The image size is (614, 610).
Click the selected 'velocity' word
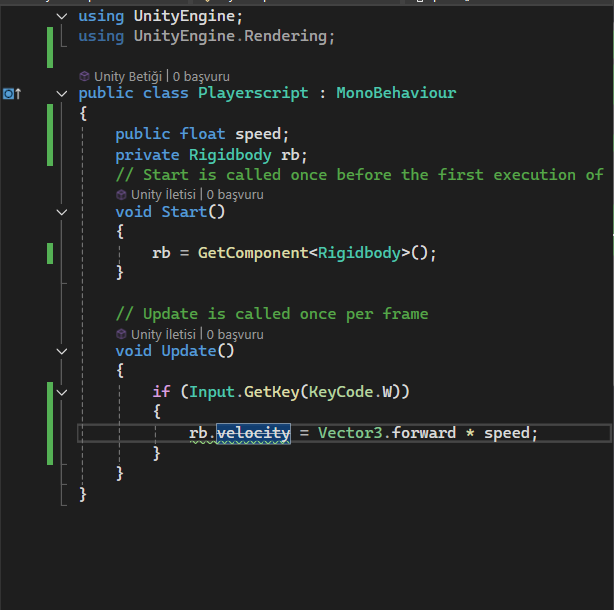tap(253, 433)
